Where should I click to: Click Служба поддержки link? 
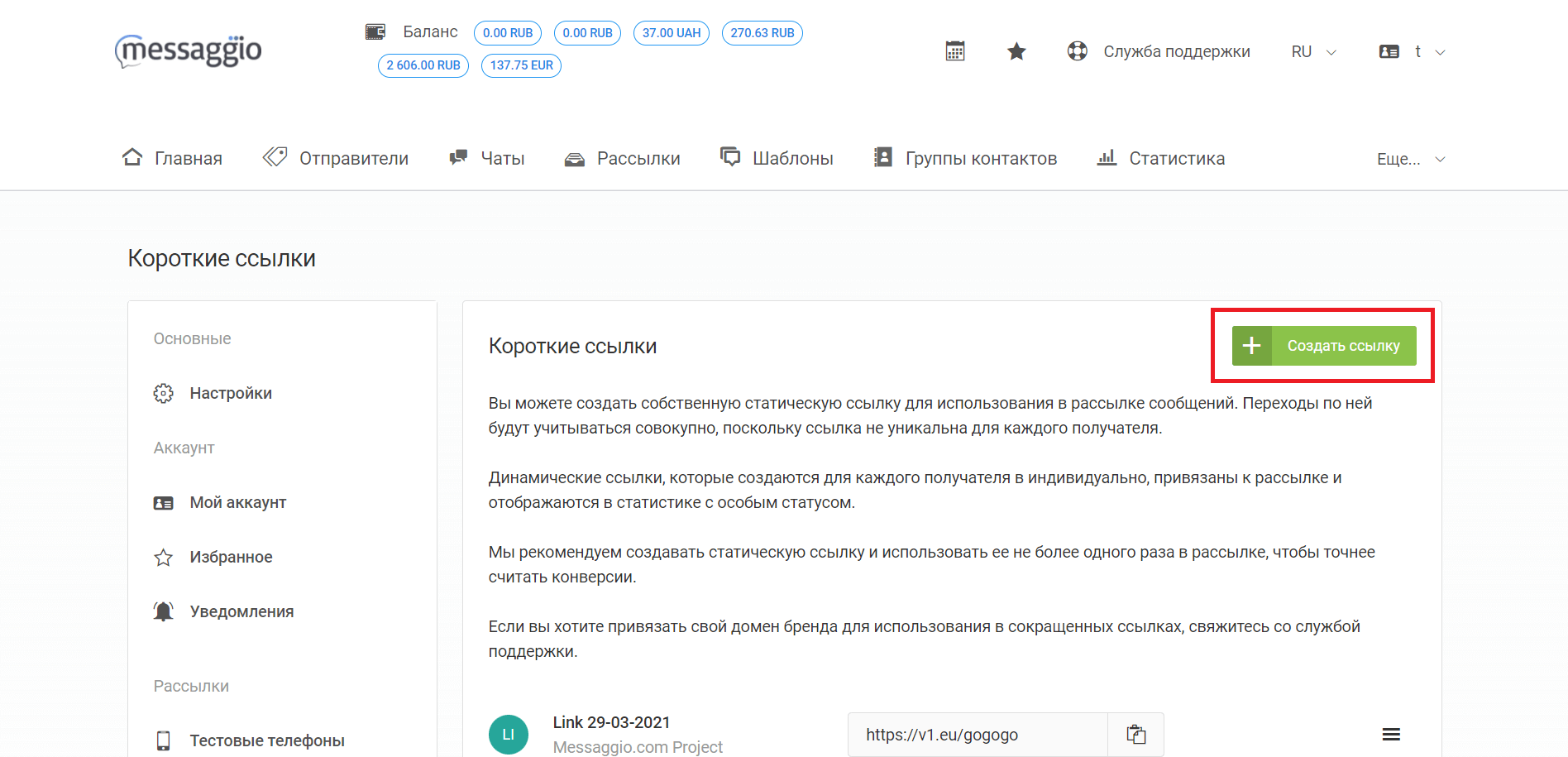[1177, 51]
